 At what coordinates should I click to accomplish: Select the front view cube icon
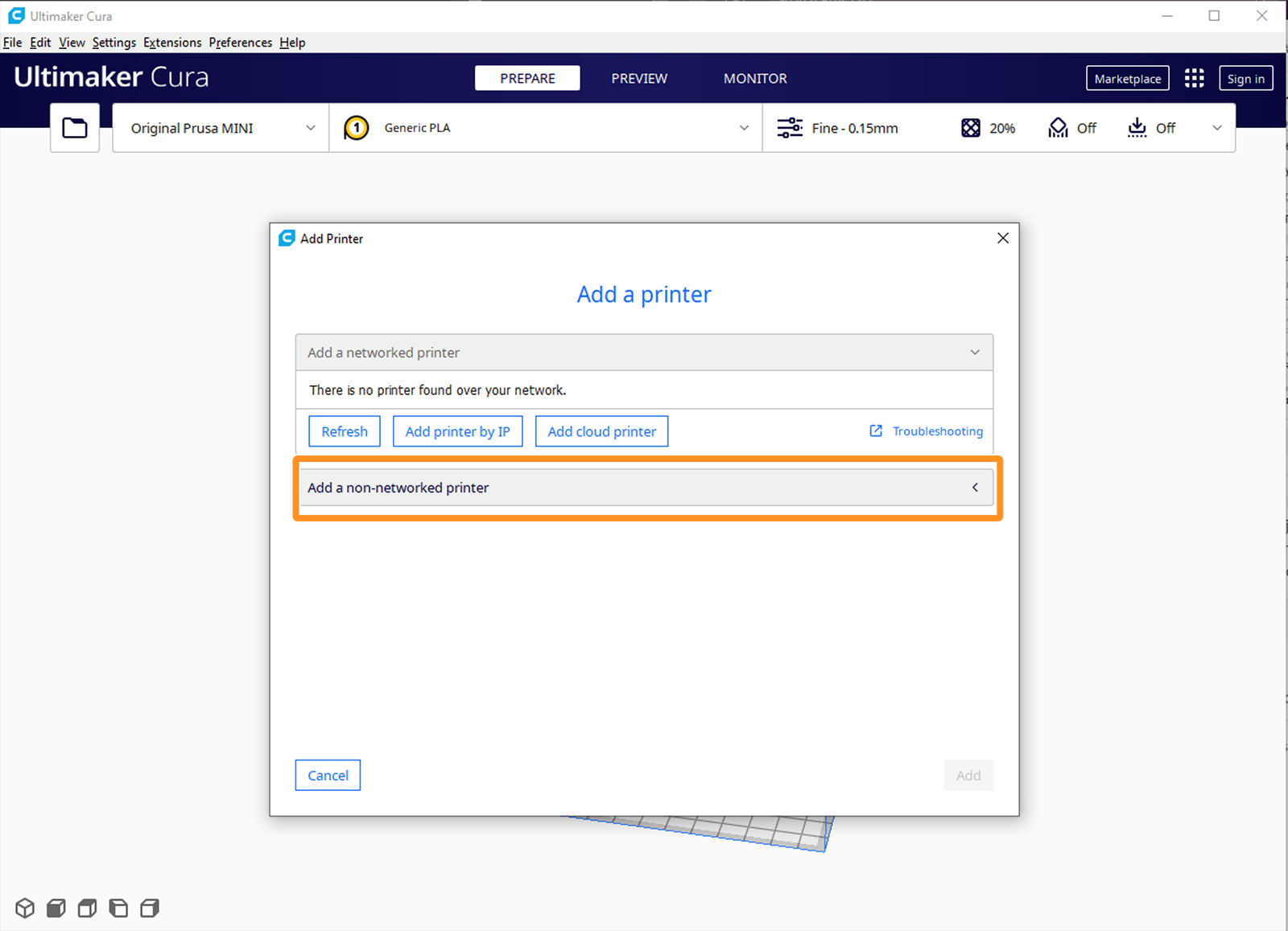[56, 908]
